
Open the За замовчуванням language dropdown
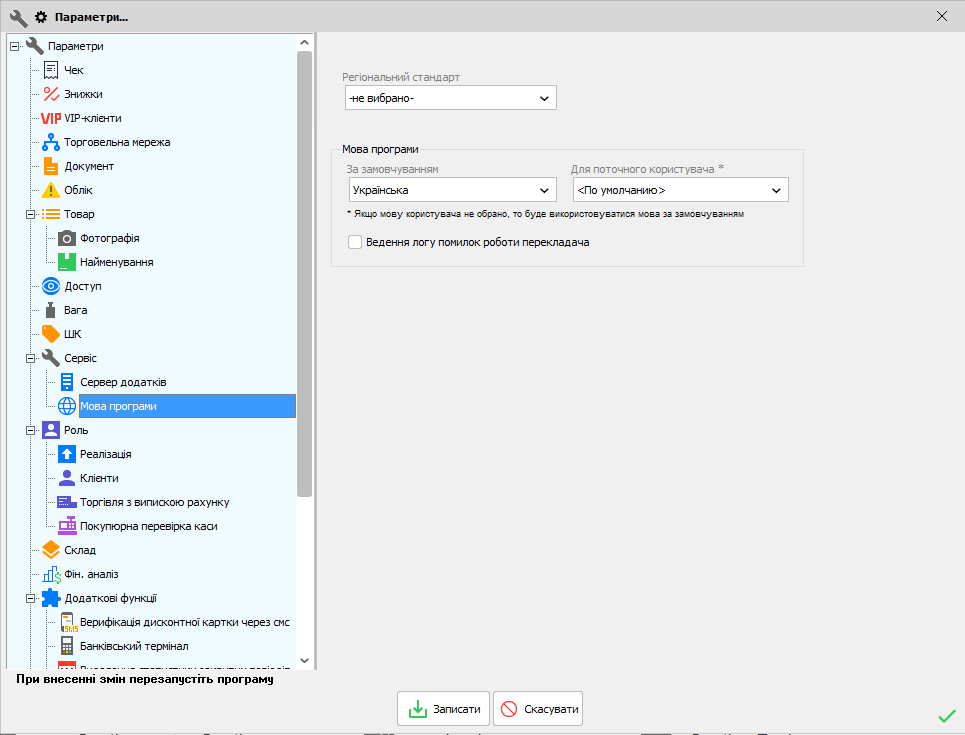pos(452,190)
